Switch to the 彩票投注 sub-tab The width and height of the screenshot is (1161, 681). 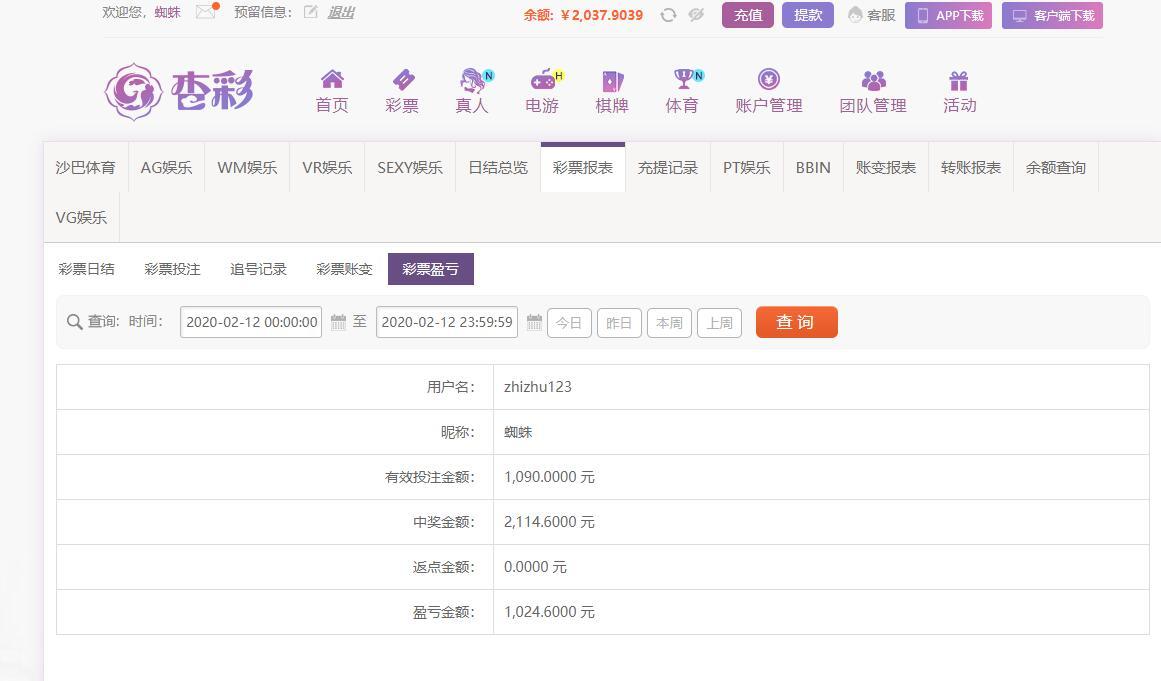coord(172,269)
